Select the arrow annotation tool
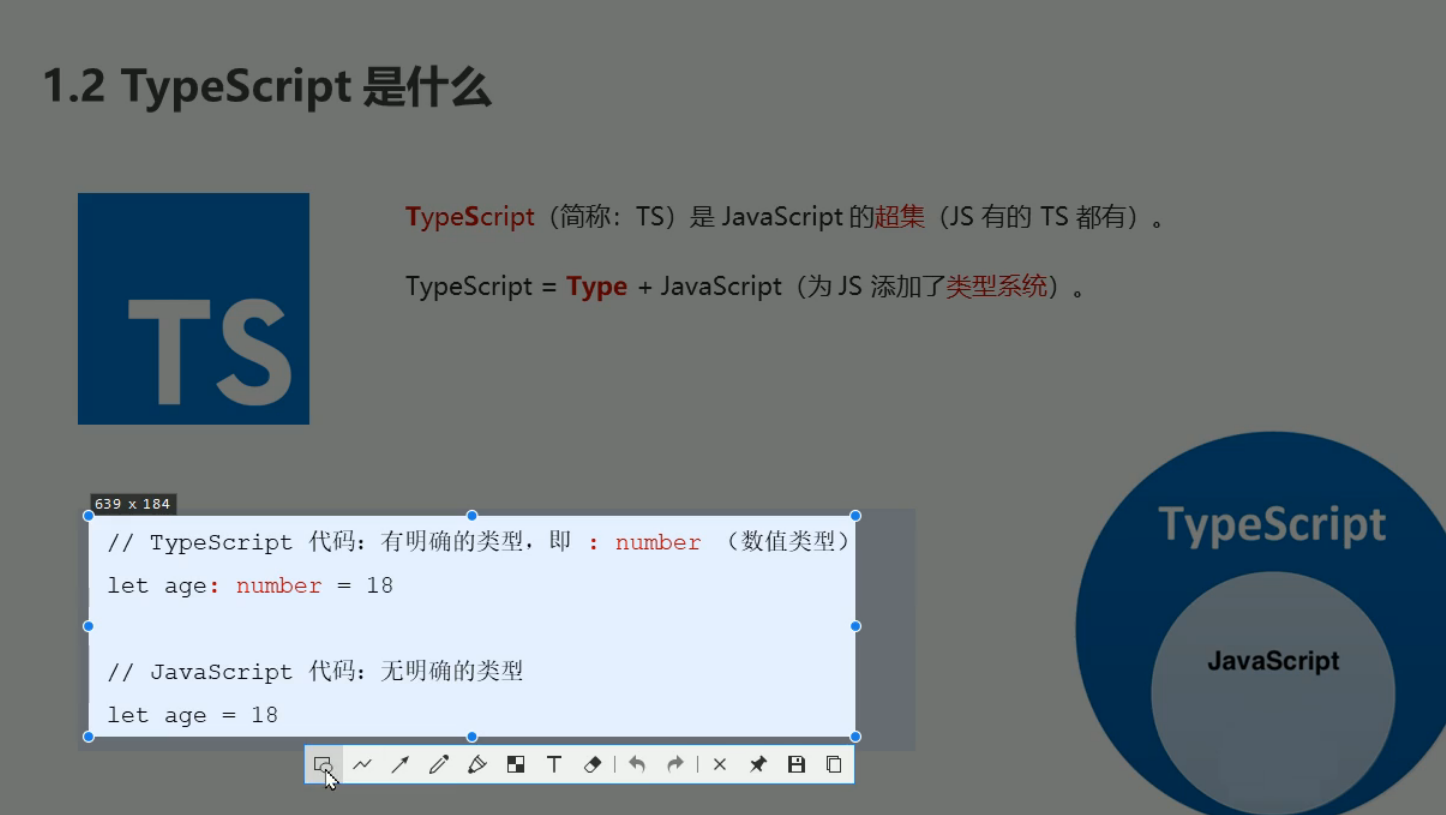This screenshot has width=1446, height=815. pos(400,765)
